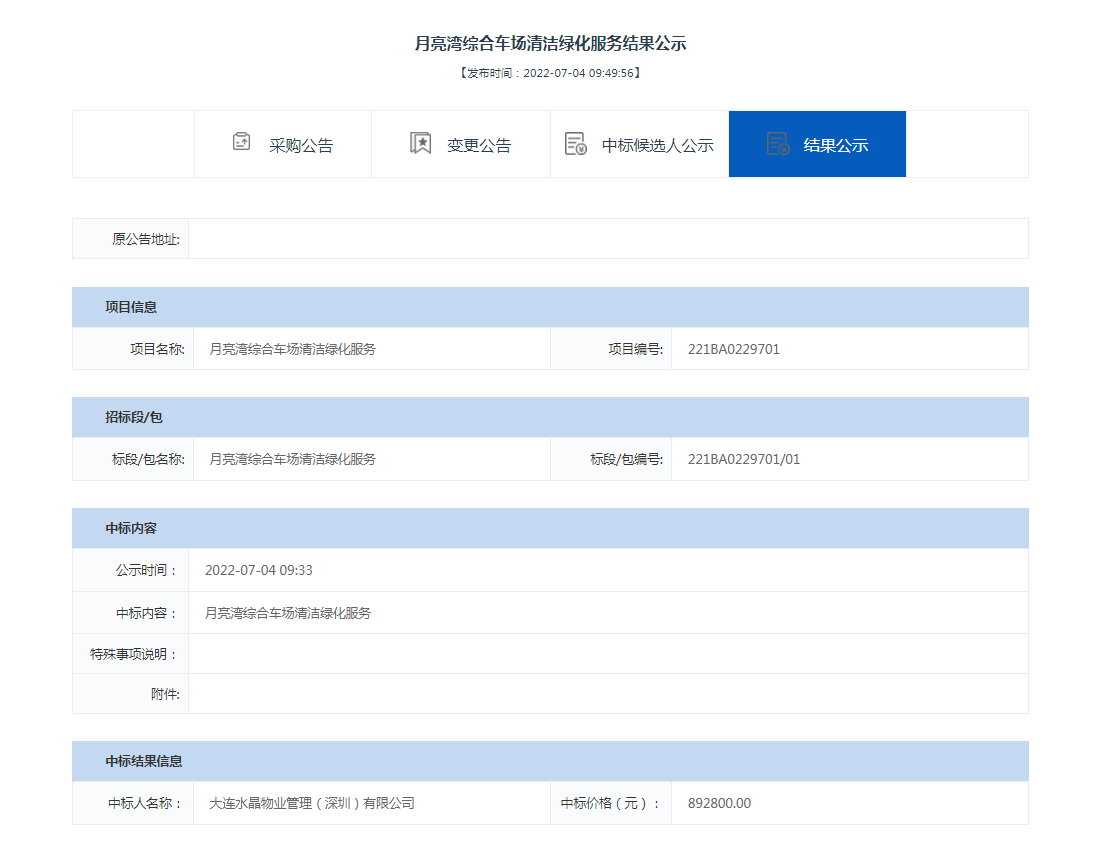The height and width of the screenshot is (852, 1101).
Task: Click the publication time 2022-07-04 09:49:56
Action: tap(579, 73)
